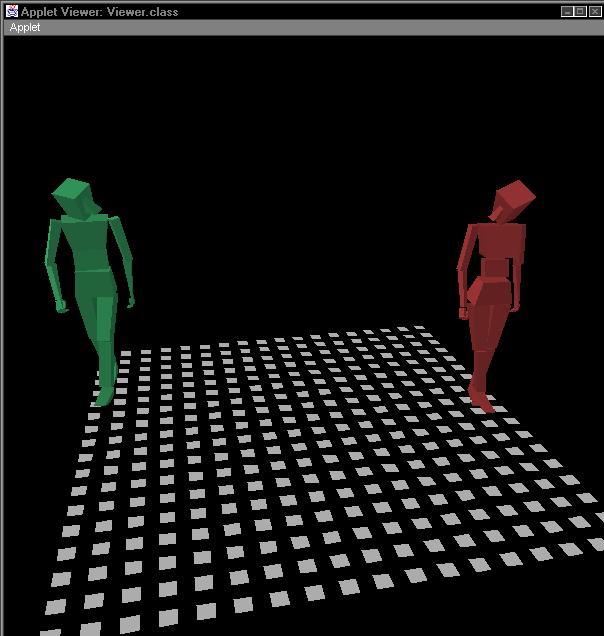The image size is (604, 636).
Task: Open the Applet menu
Action: [x=25, y=28]
